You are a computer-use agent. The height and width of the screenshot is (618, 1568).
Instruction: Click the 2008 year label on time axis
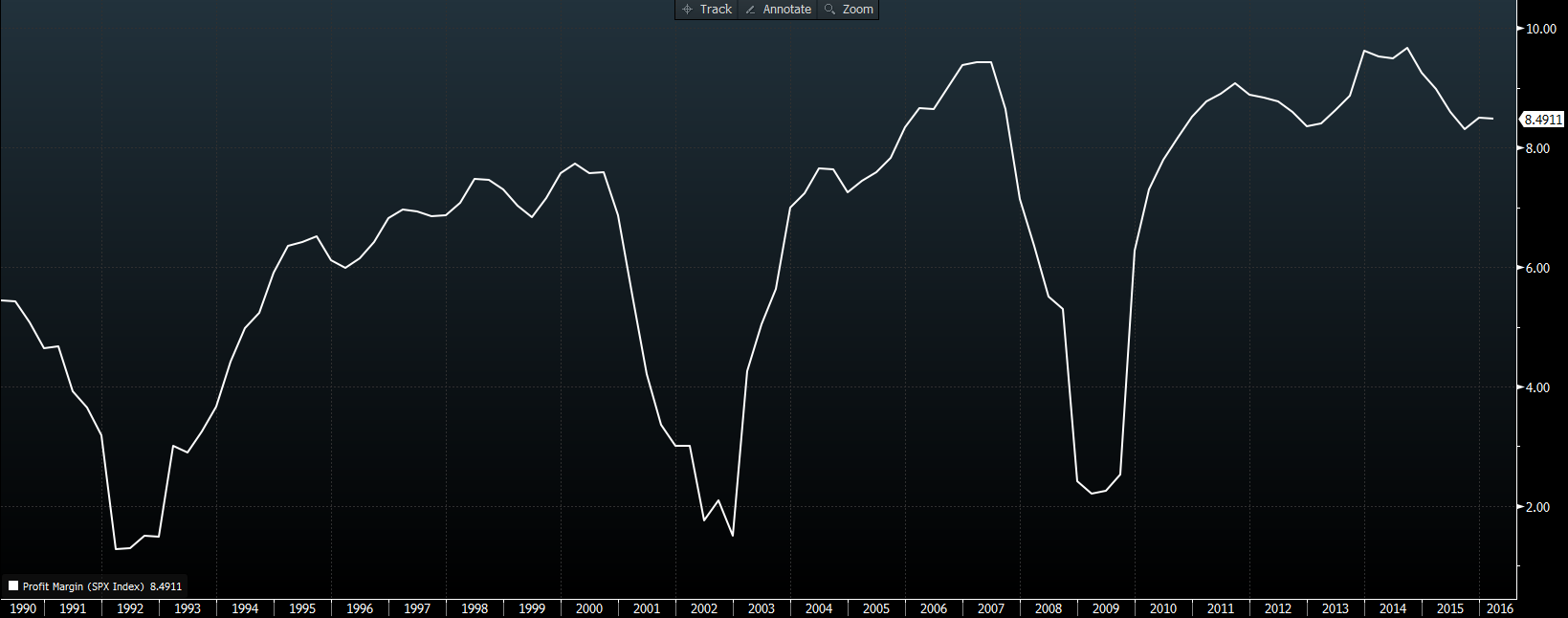pos(1049,608)
